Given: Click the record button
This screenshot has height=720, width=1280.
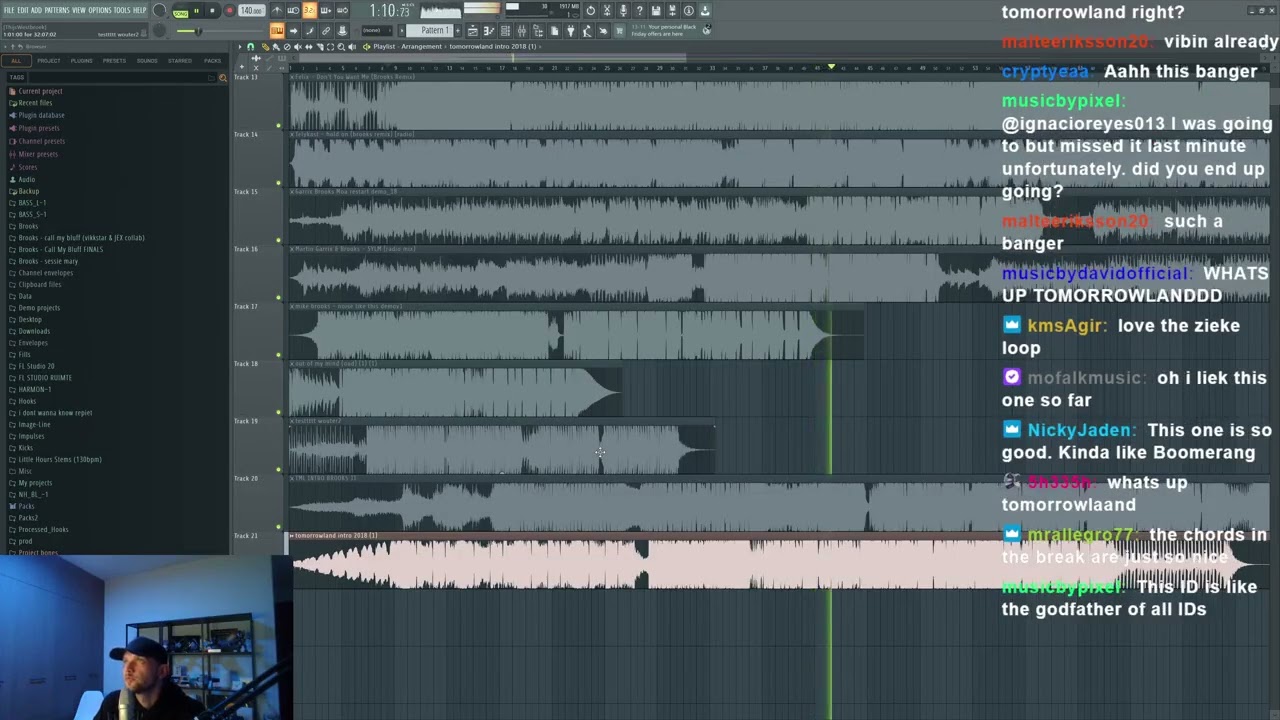Looking at the screenshot, I should [229, 11].
